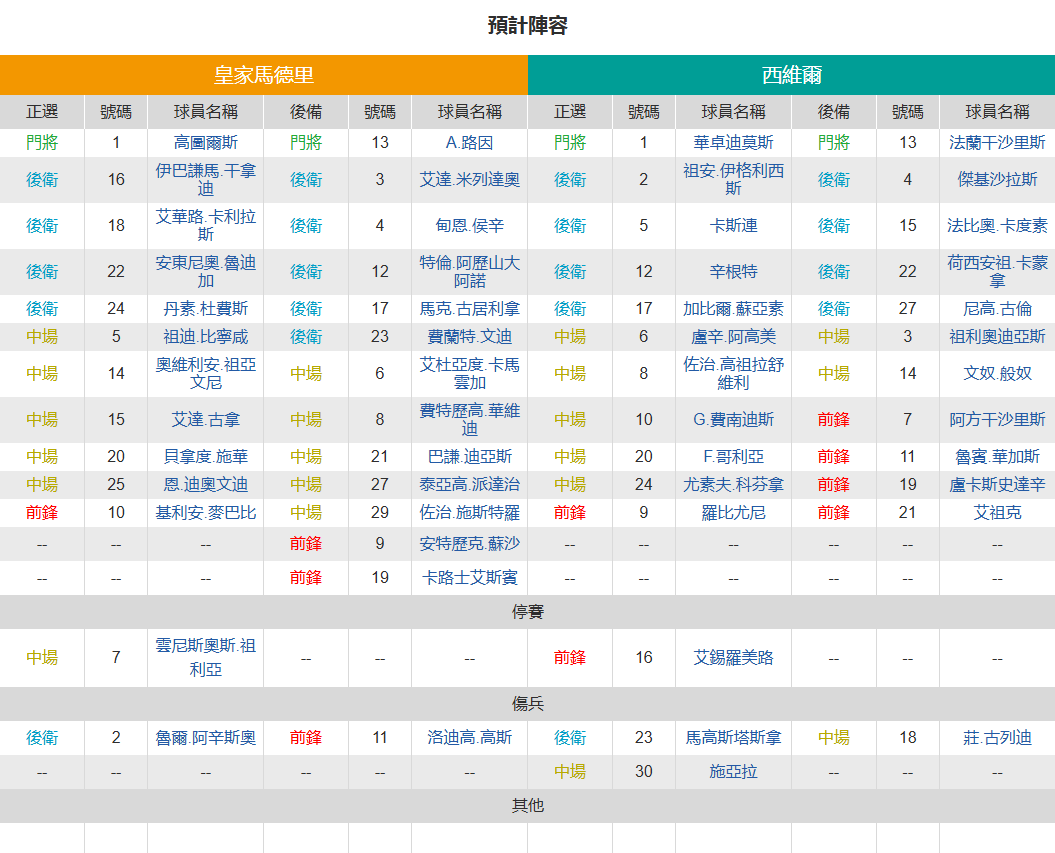Open 艾杜亞度.卡馬雲加 profile
This screenshot has height=853, width=1055.
click(469, 373)
